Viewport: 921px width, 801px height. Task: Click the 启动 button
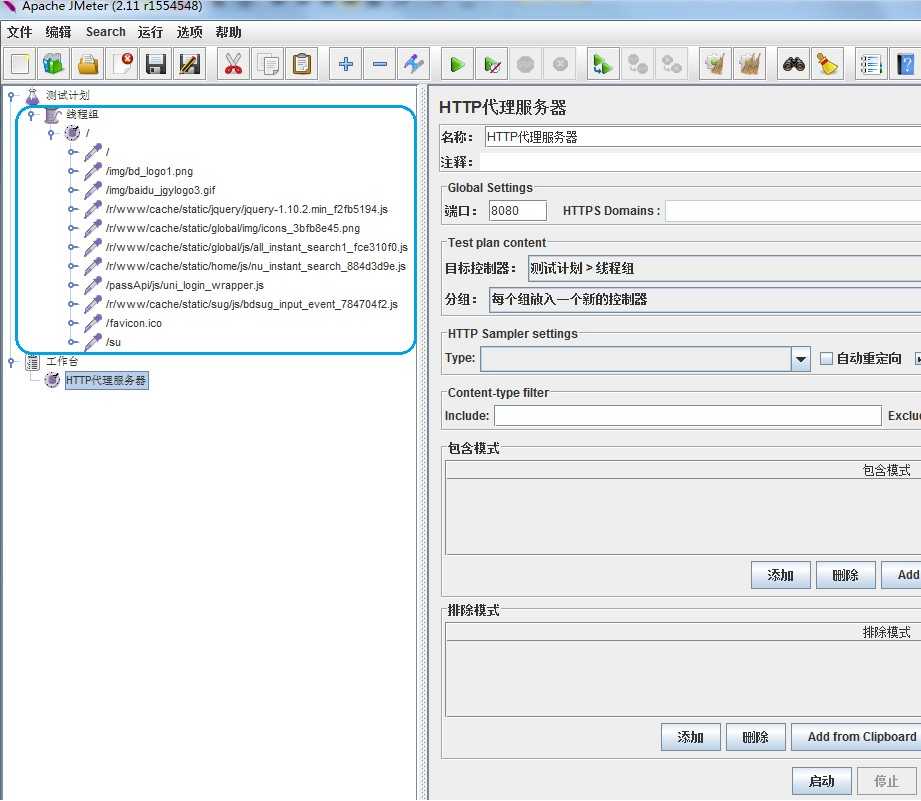pyautogui.click(x=821, y=781)
